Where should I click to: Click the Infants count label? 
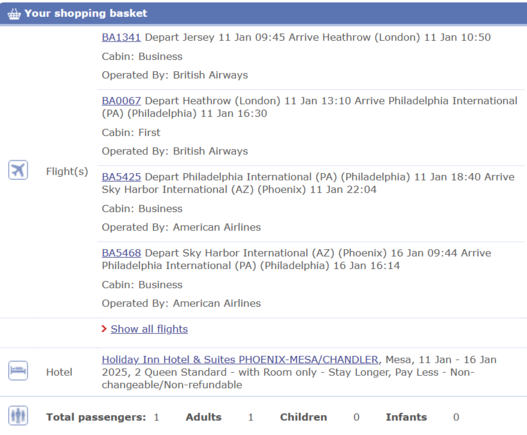click(406, 417)
